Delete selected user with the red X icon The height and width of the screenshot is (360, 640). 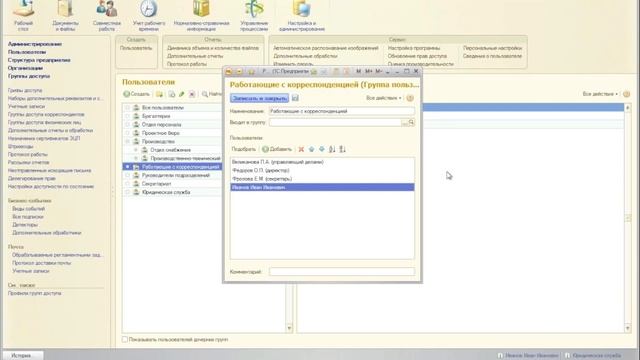[301, 149]
